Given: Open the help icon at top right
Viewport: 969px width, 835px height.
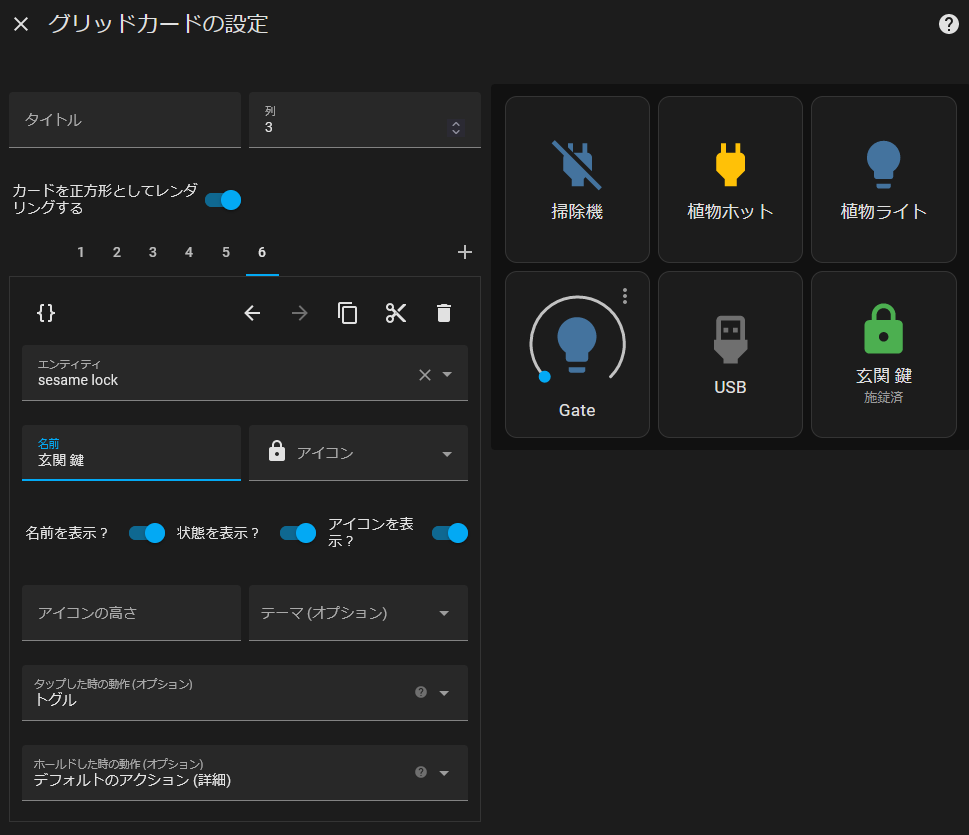Looking at the screenshot, I should click(949, 24).
